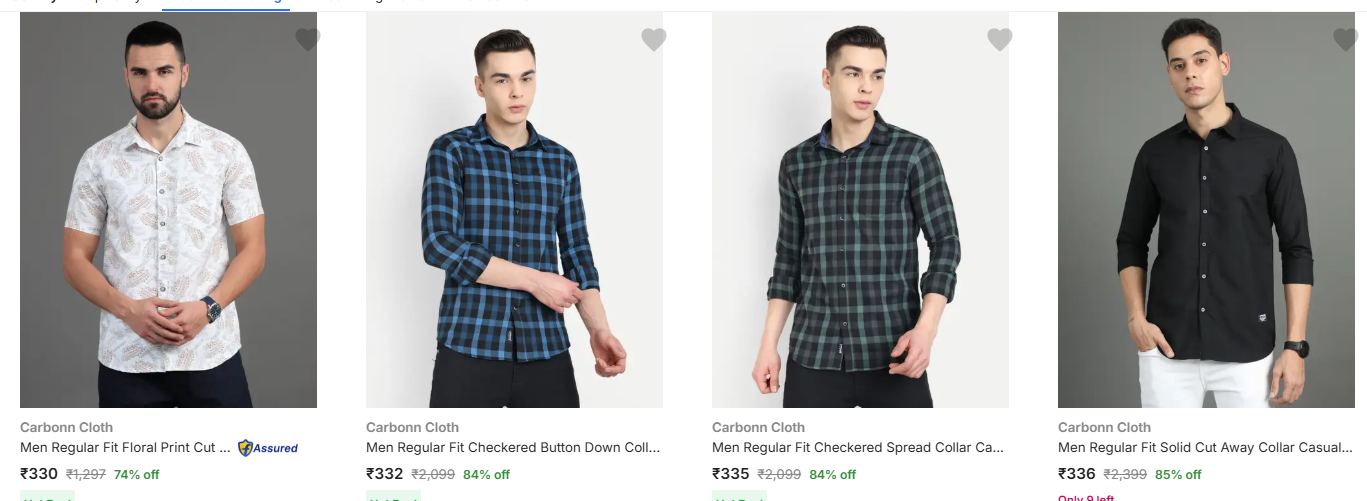The height and width of the screenshot is (501, 1367).
Task: Click the 85% off discount label
Action: pyautogui.click(x=1178, y=475)
